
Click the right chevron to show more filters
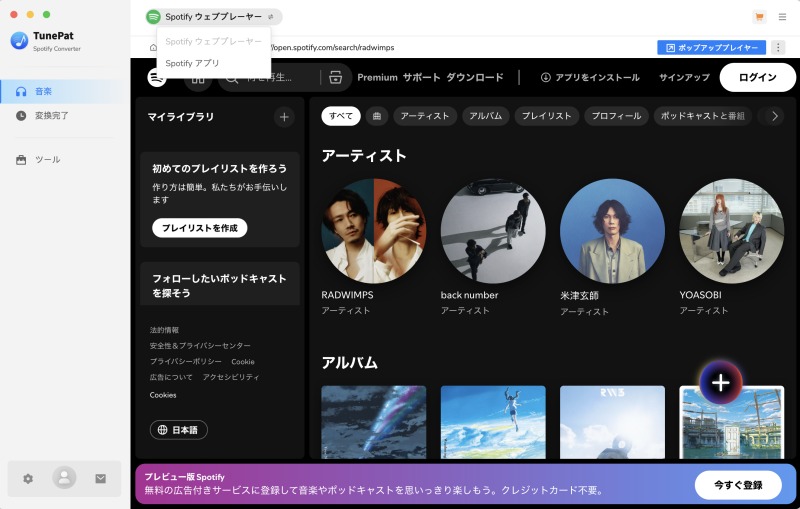coord(774,116)
